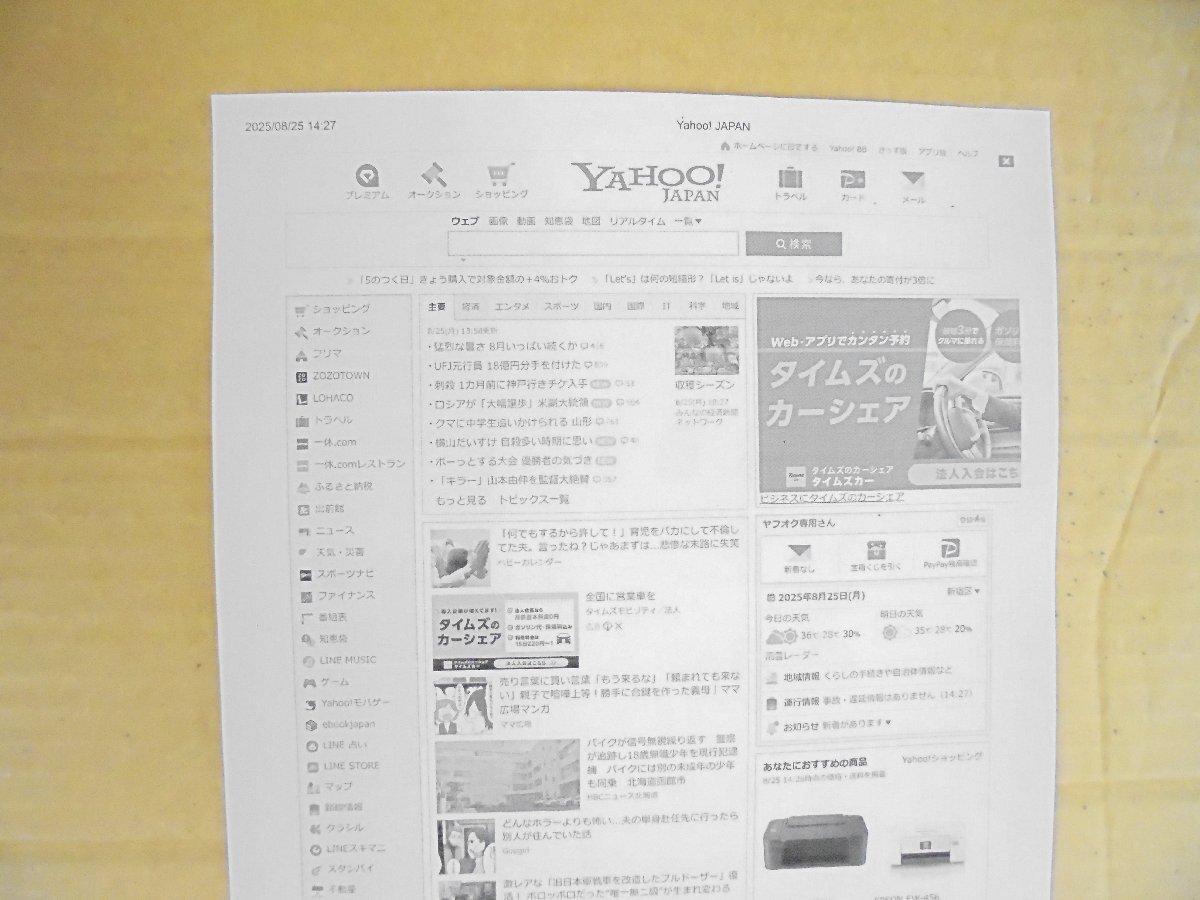
Task: Click the 出前館 icon in the sidebar
Action: tap(304, 509)
